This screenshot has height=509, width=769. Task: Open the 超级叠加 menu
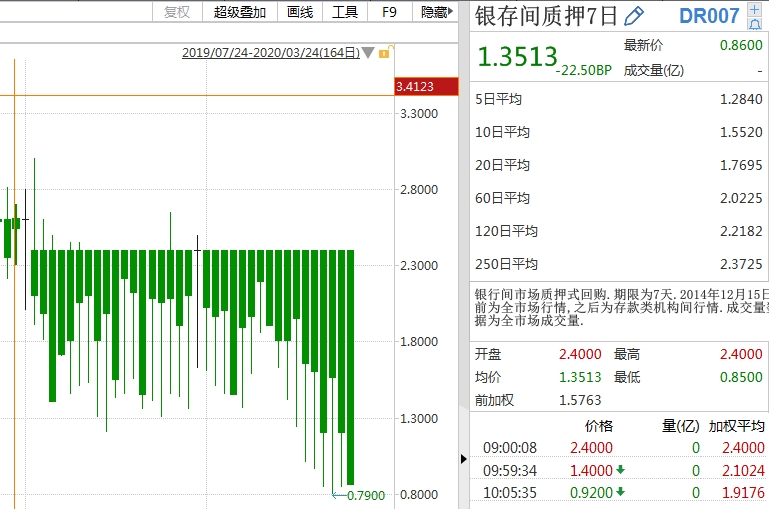pos(240,12)
